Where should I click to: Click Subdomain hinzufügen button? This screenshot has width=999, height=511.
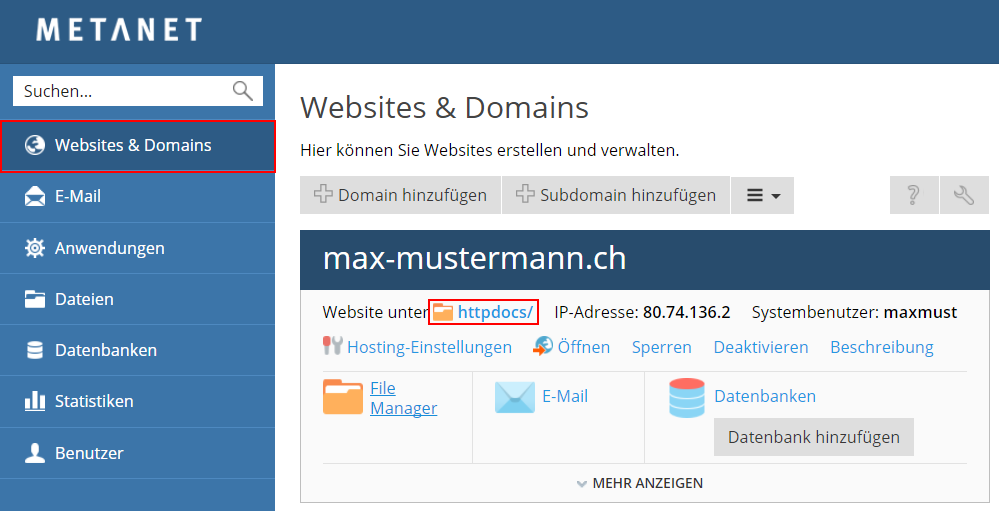point(616,195)
